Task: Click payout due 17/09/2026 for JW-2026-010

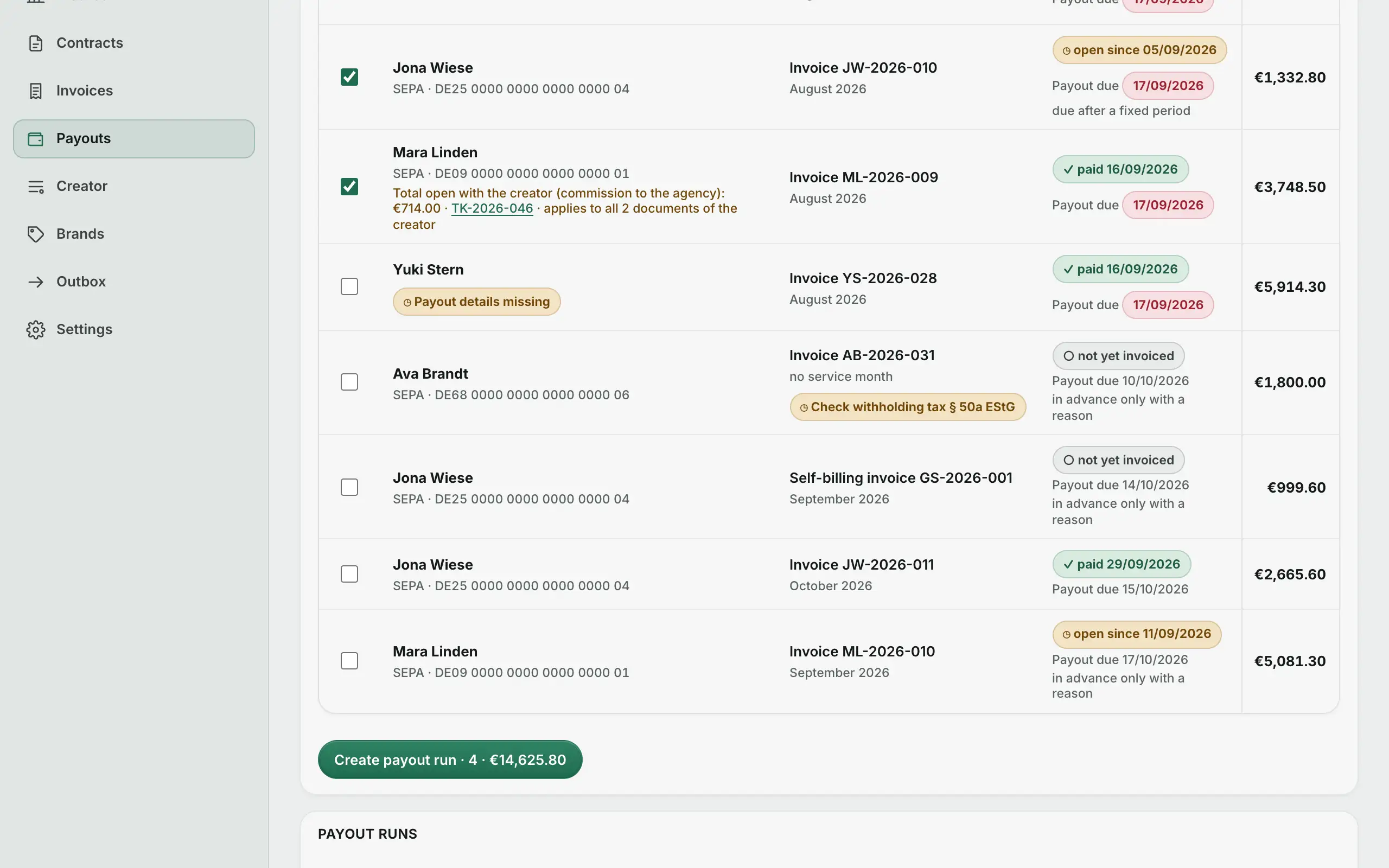Action: point(1168,86)
